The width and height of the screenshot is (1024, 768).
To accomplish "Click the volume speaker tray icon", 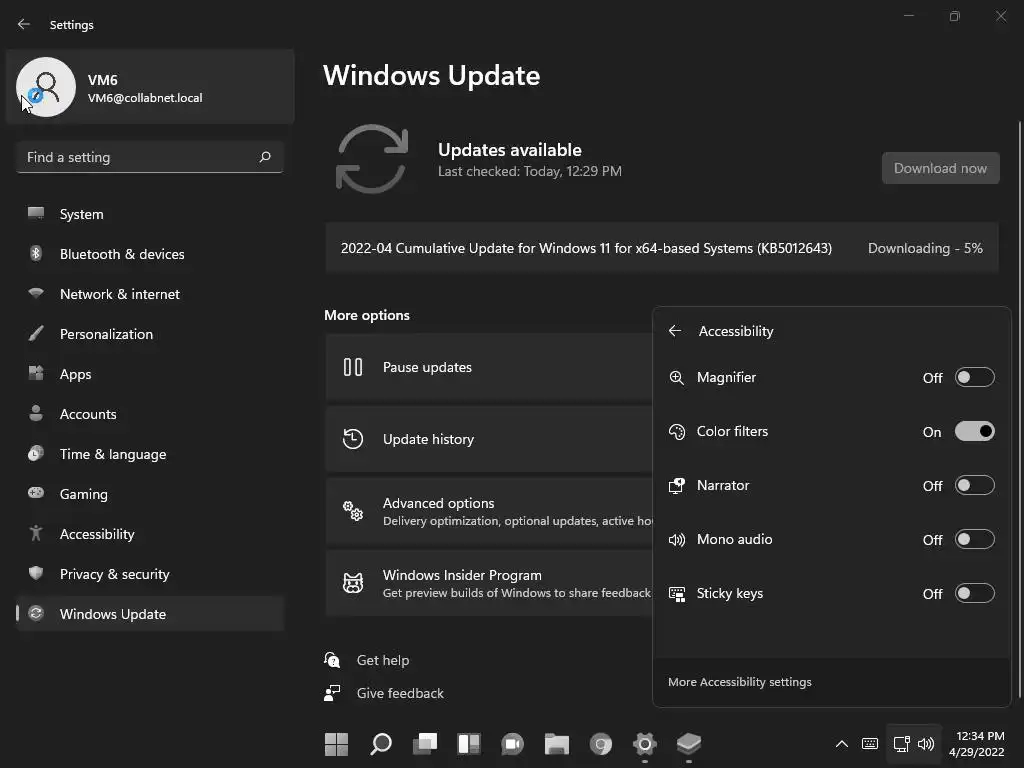I will pos(926,744).
